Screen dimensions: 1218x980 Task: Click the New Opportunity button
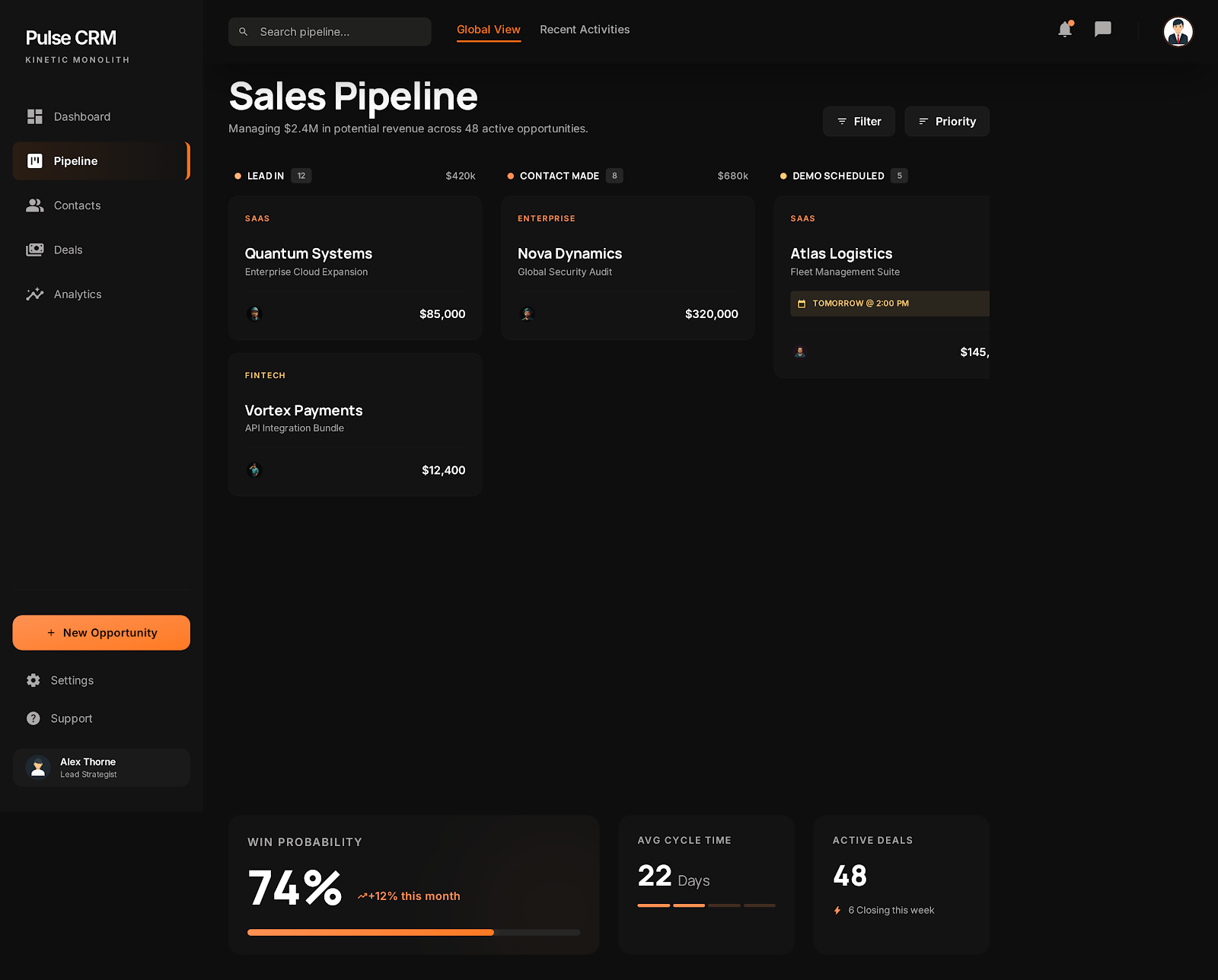tap(101, 632)
